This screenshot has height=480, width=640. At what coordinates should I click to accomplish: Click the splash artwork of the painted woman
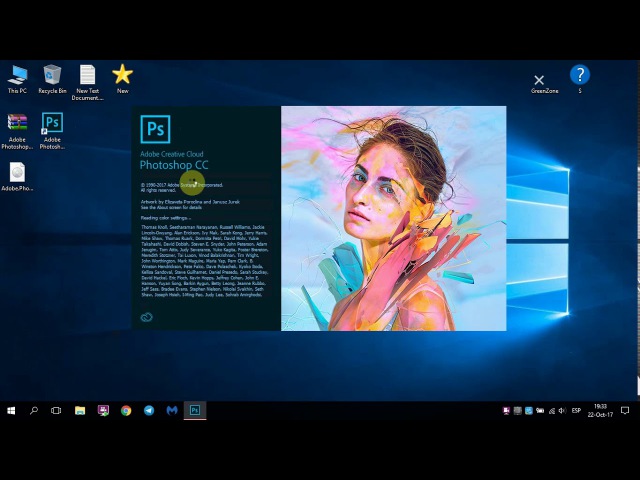pyautogui.click(x=393, y=218)
